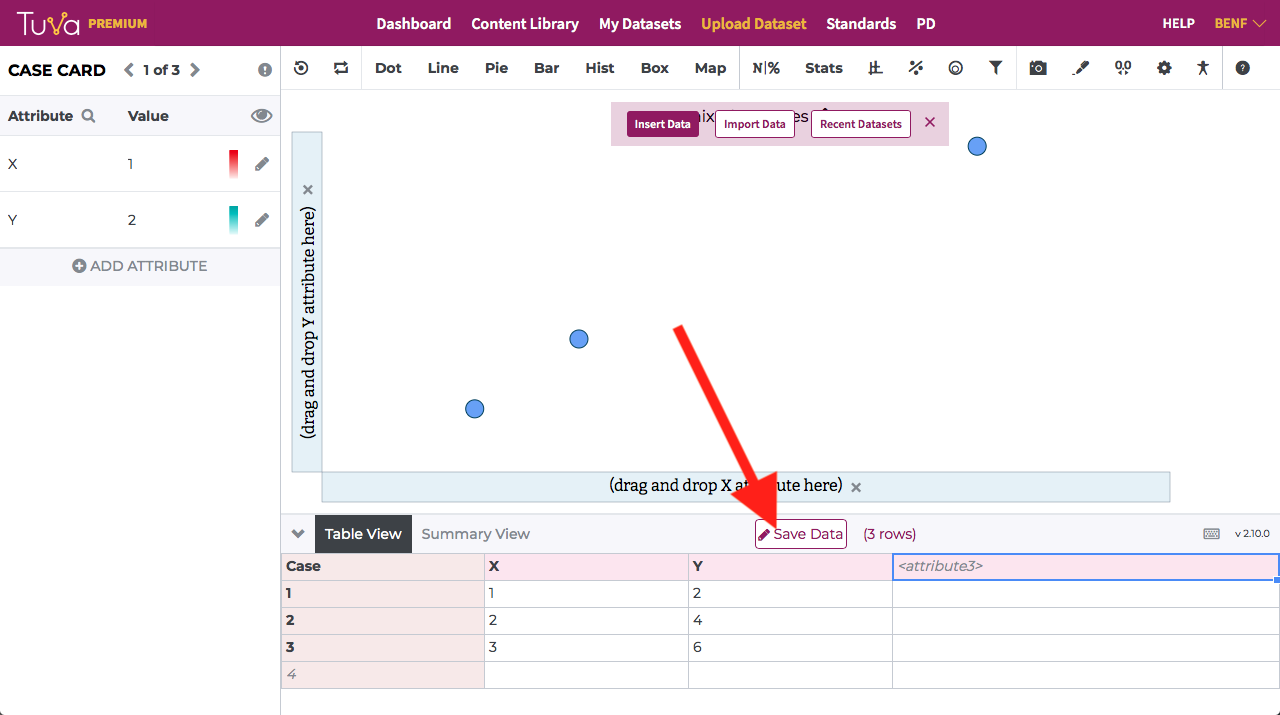Image resolution: width=1280 pixels, height=715 pixels.
Task: Open the accessibility figure icon
Action: click(x=1202, y=68)
